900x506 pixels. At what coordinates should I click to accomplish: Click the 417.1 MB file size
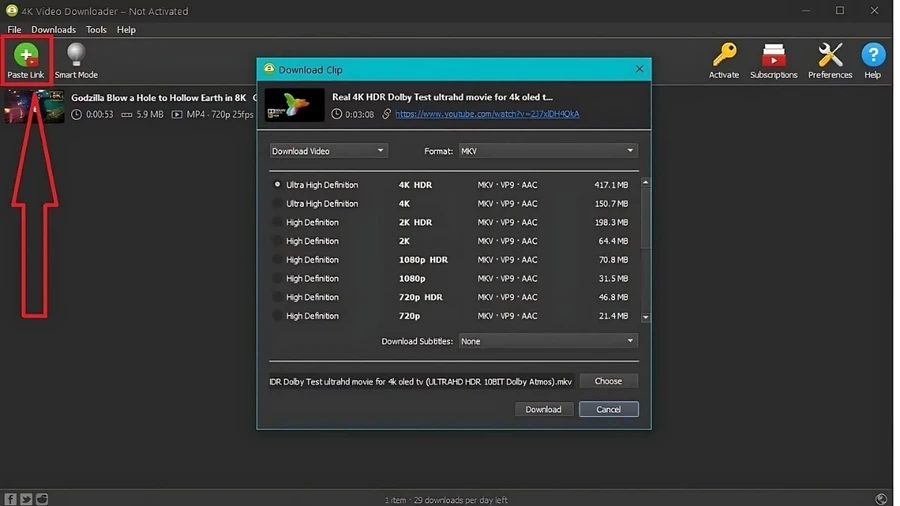tap(611, 185)
